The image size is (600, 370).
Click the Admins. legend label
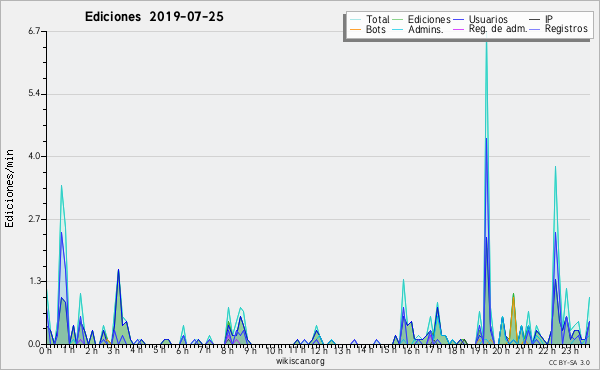pyautogui.click(x=426, y=29)
